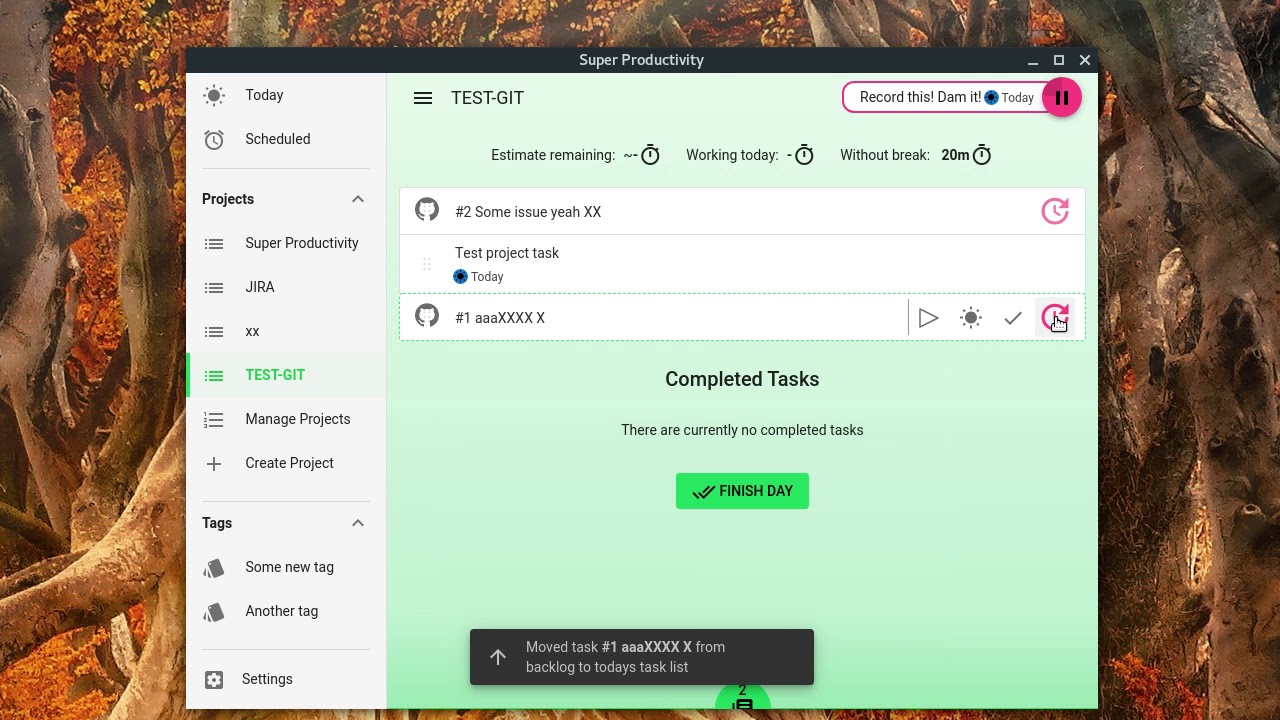Image resolution: width=1280 pixels, height=720 pixels.
Task: Click the alarm clock icon next to Scheduled
Action: 214,139
